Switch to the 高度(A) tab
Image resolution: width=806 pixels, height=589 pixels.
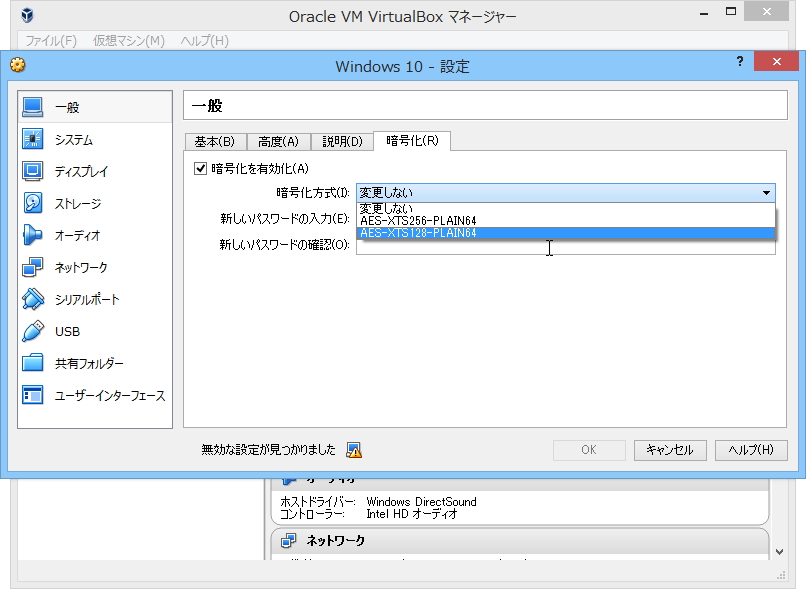(278, 141)
